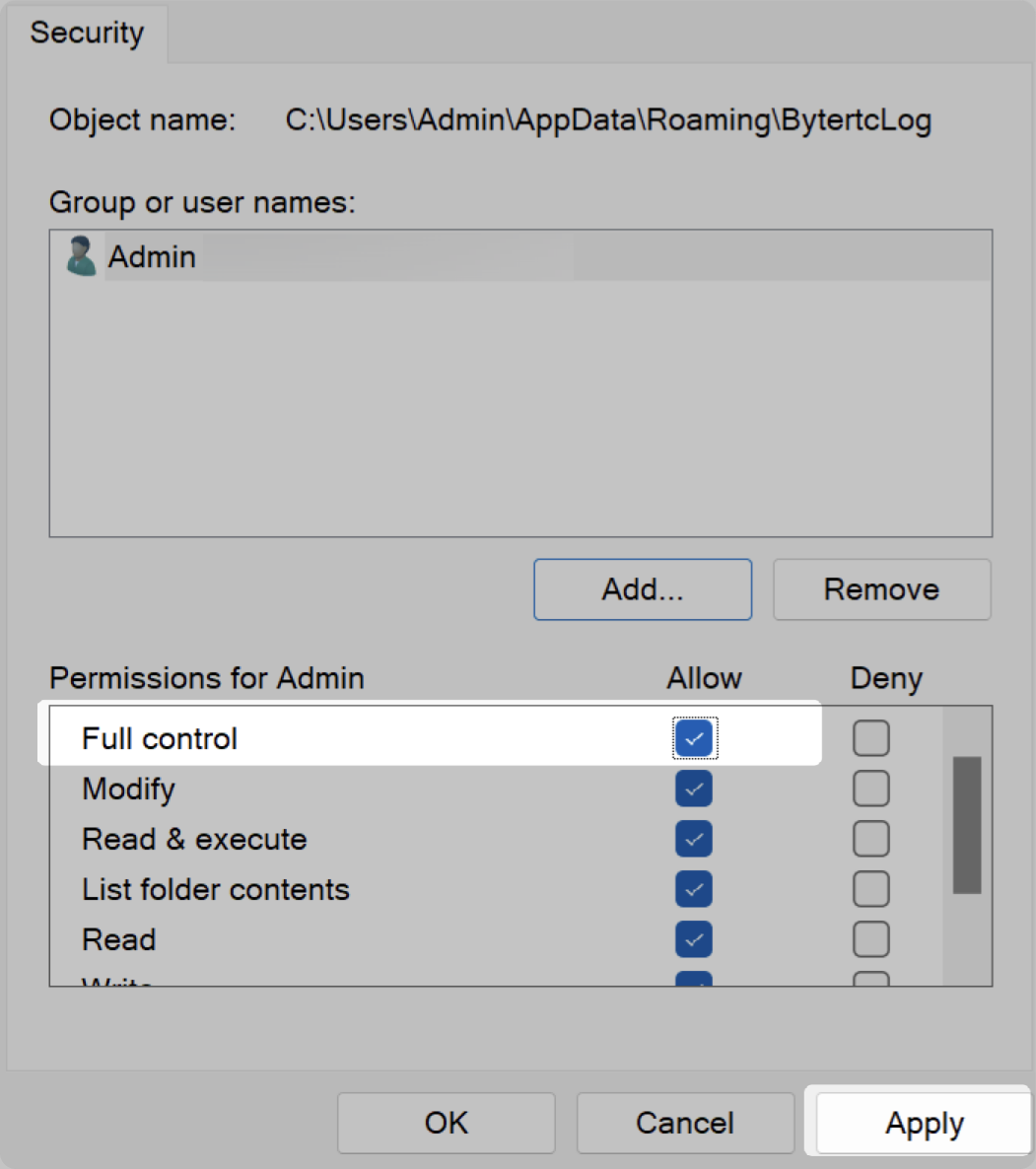The height and width of the screenshot is (1169, 1036).
Task: Check Deny for Full control
Action: pos(870,738)
